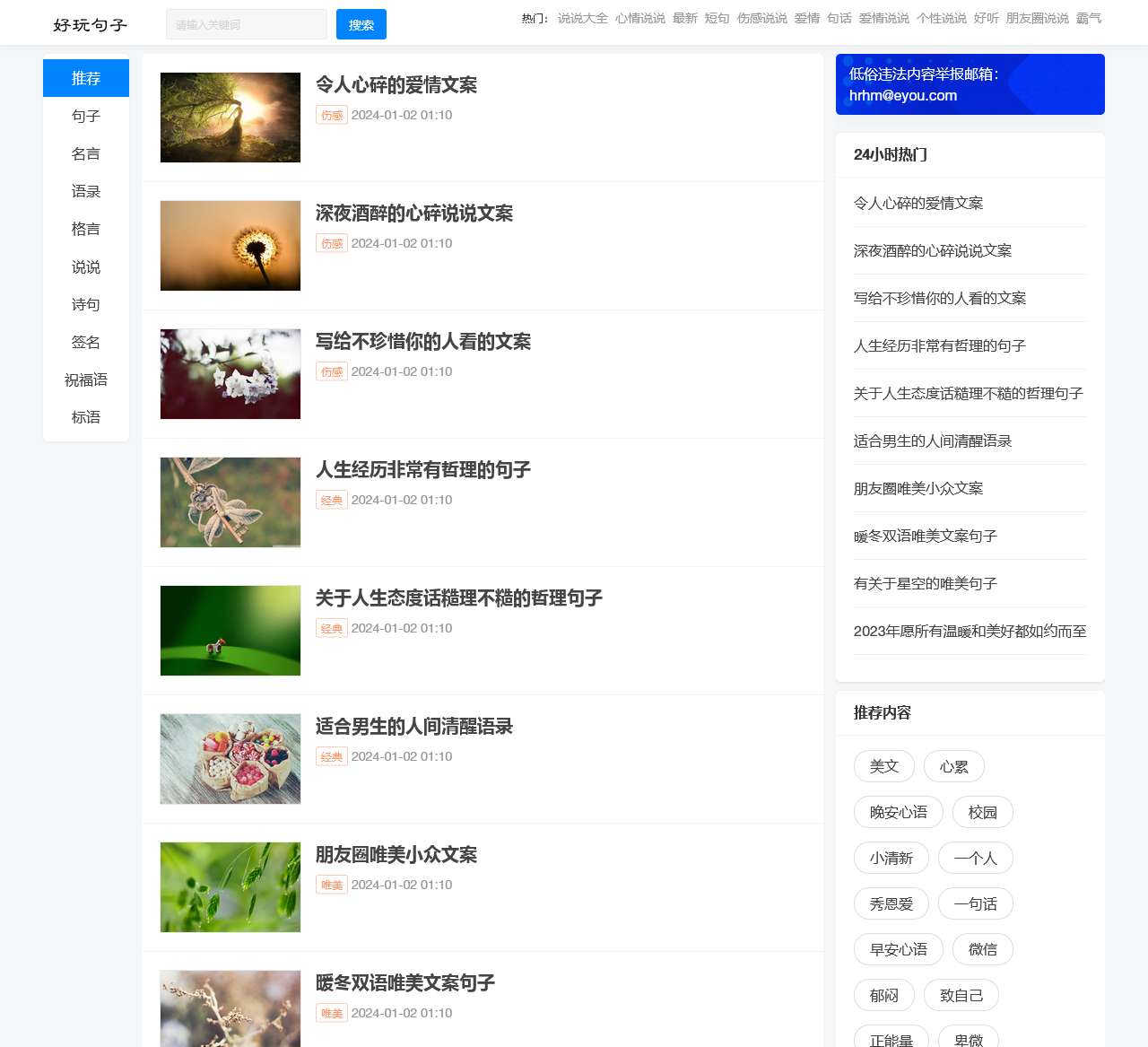Open the 名言 sidebar category

point(85,153)
